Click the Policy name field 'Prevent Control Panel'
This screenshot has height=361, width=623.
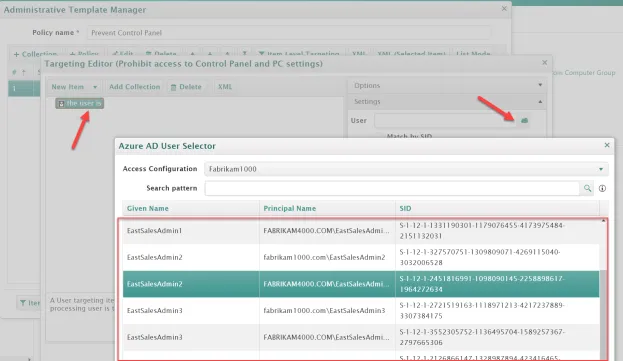(288, 33)
